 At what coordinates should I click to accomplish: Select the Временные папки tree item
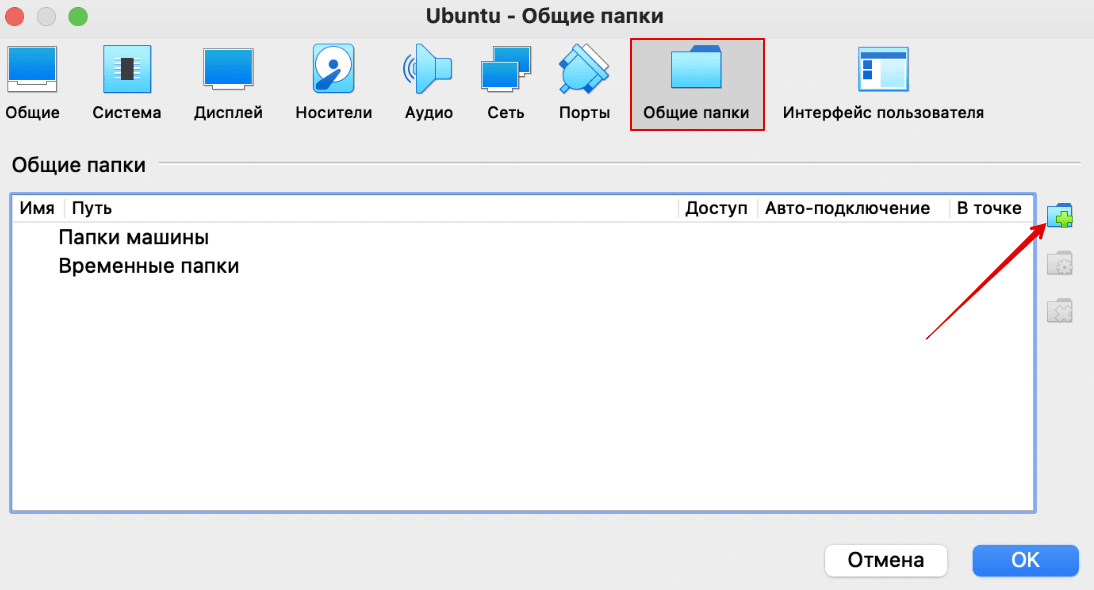148,267
